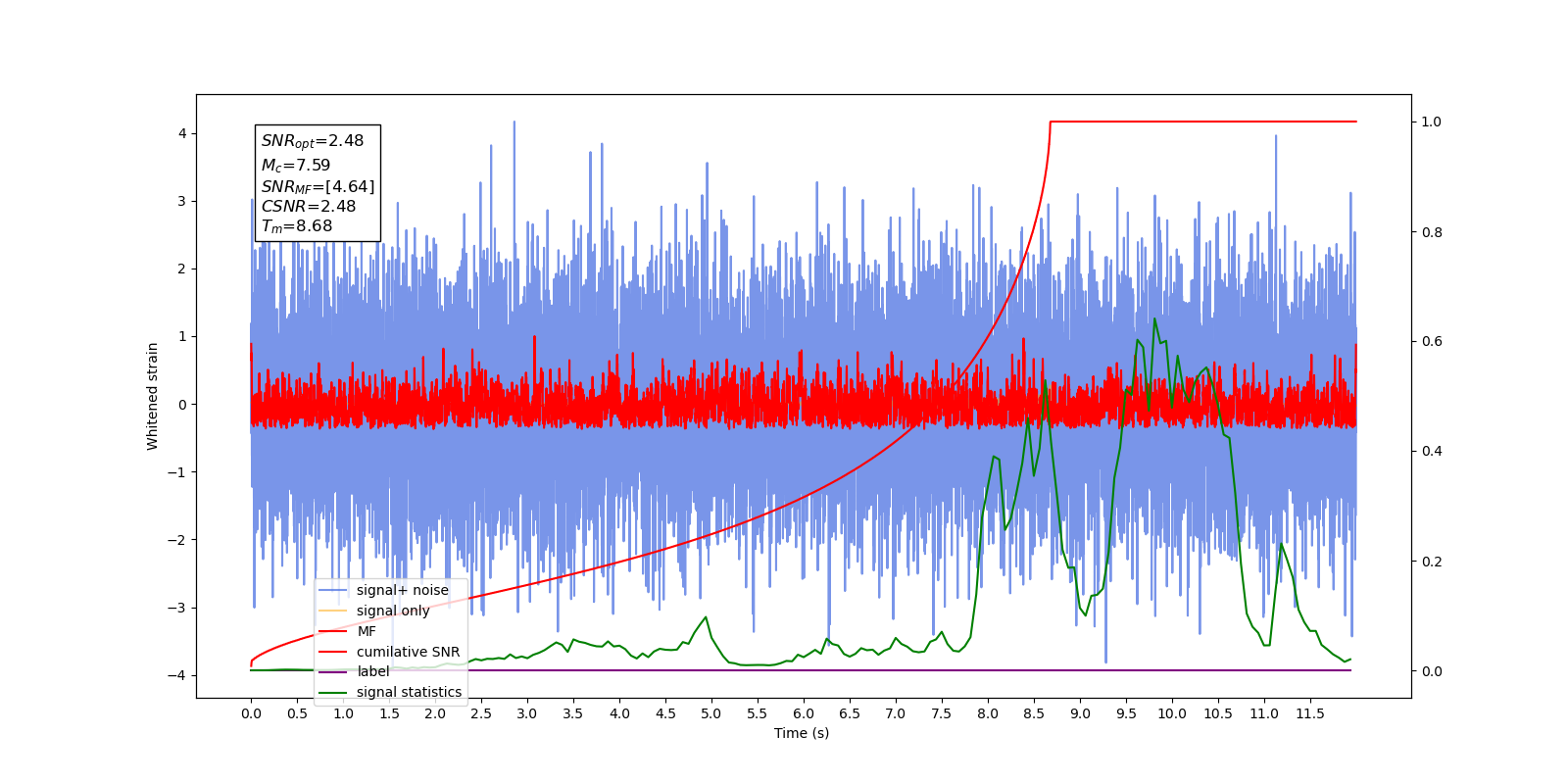Click the CSNR=2.48 annotation text
This screenshot has width=1568, height=784.
[x=309, y=206]
